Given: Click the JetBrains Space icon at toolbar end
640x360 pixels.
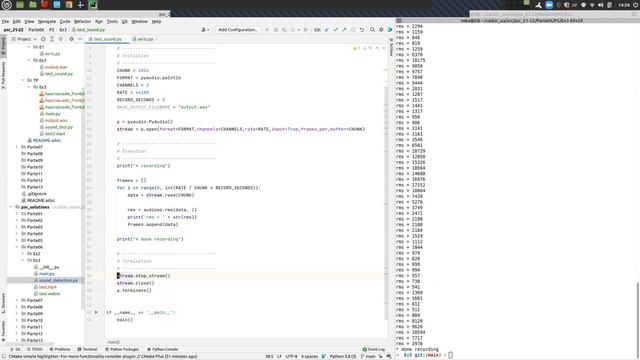Looking at the screenshot, I should [390, 30].
